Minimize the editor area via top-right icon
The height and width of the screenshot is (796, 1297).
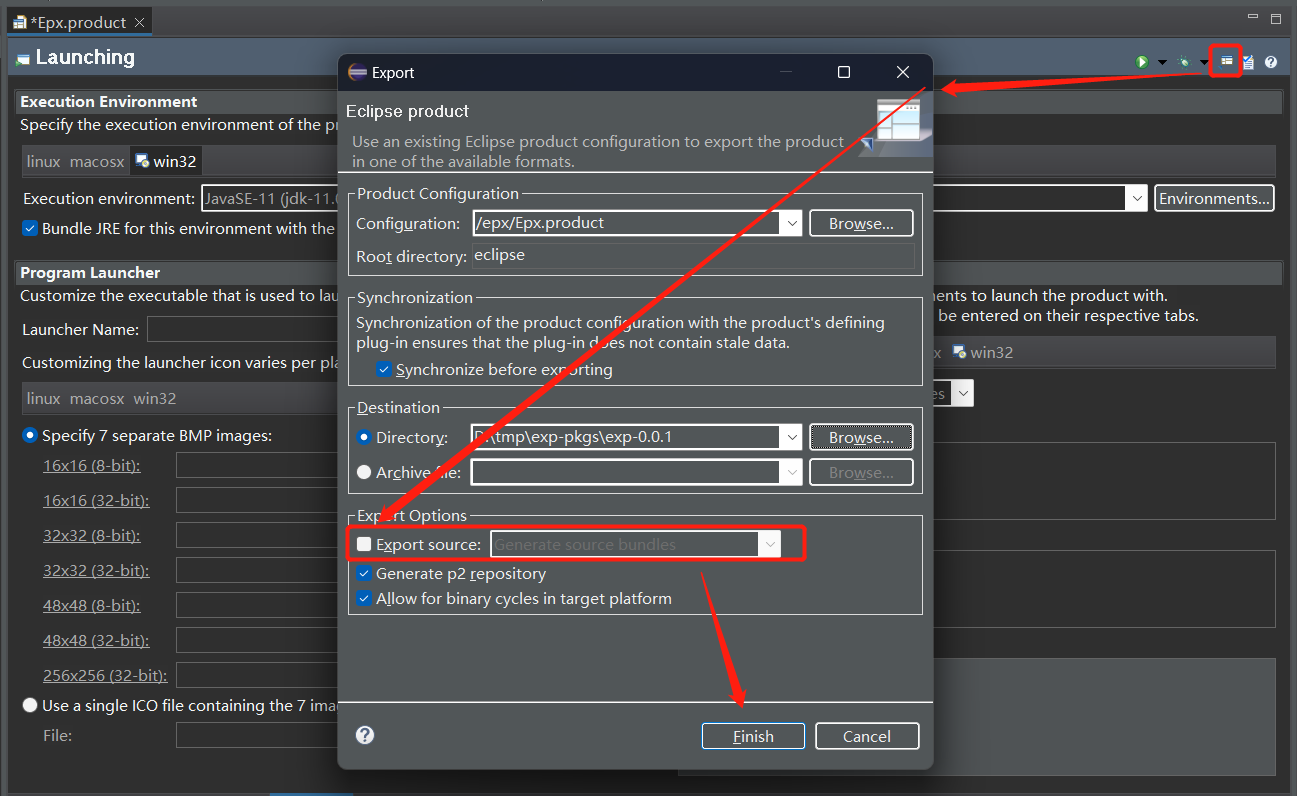tap(1253, 18)
